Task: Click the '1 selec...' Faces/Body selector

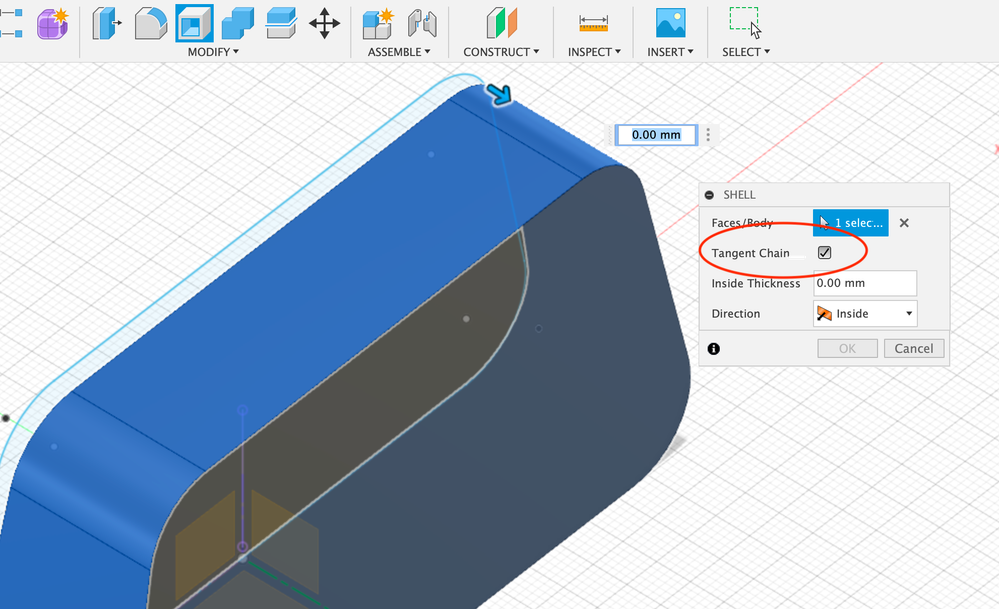Action: (x=851, y=223)
